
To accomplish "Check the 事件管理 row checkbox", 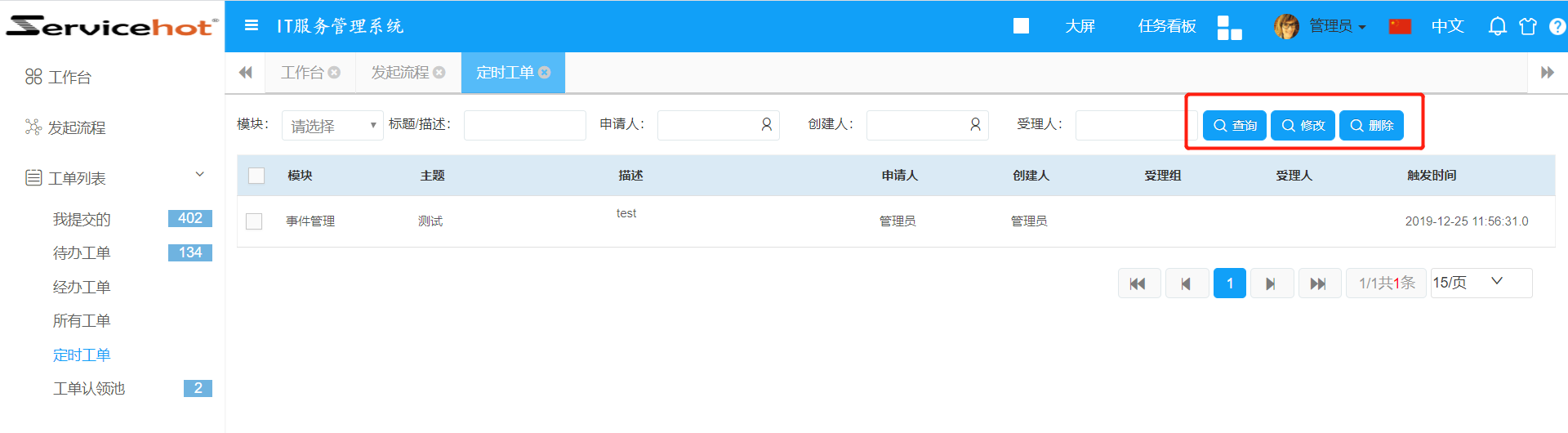I will click(x=255, y=221).
